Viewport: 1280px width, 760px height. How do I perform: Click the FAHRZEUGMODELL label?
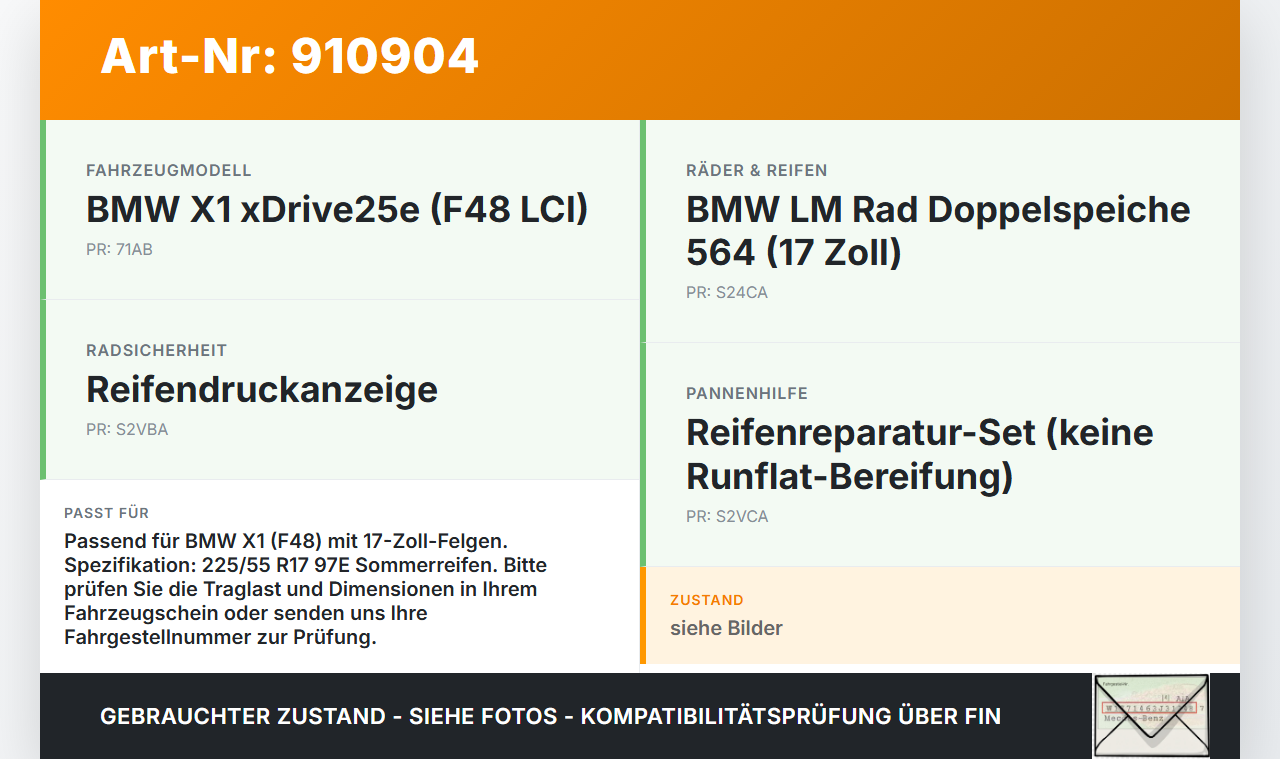[169, 170]
